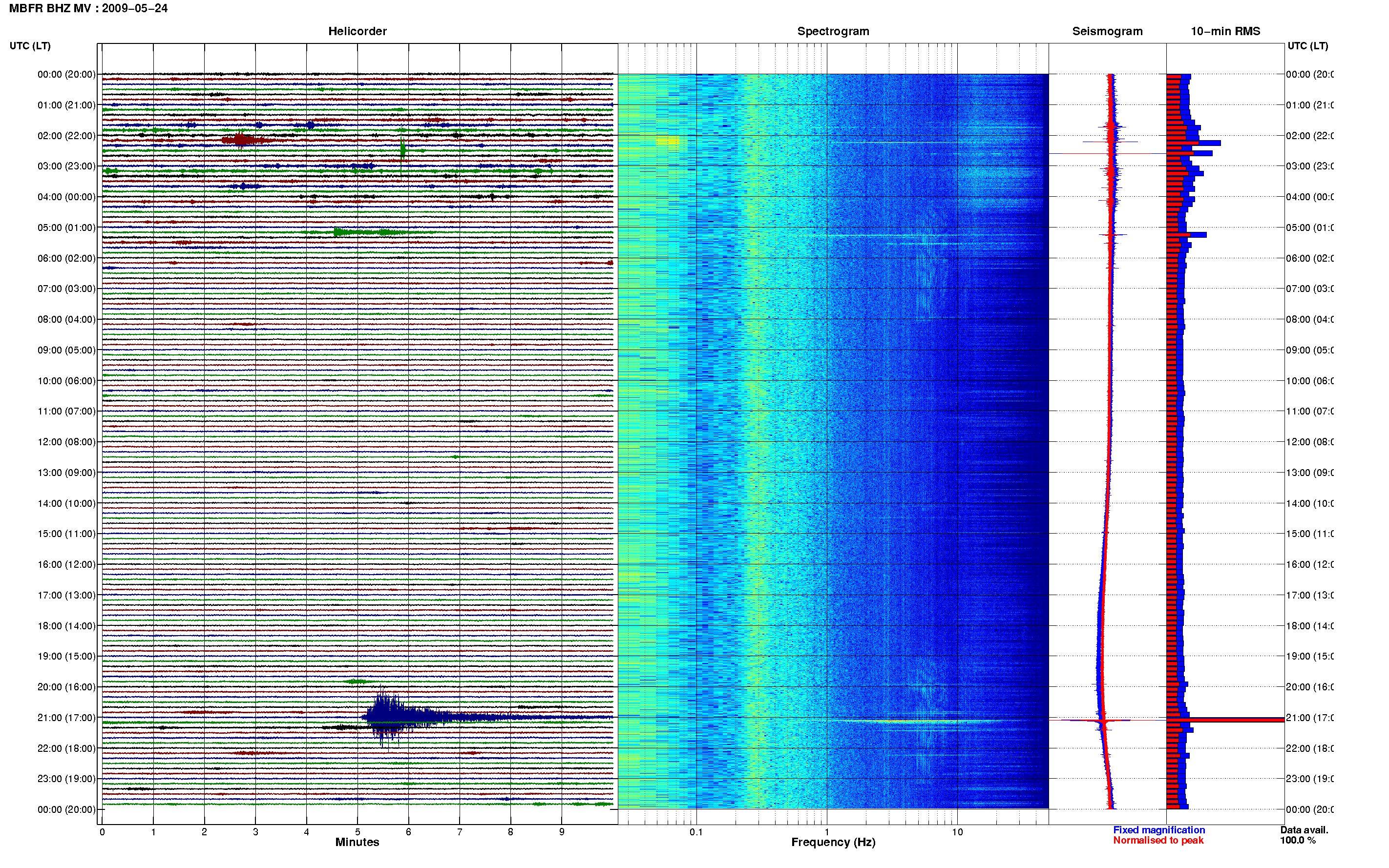Click the '1' frequency tick label
The height and width of the screenshot is (868, 1389).
point(827,832)
